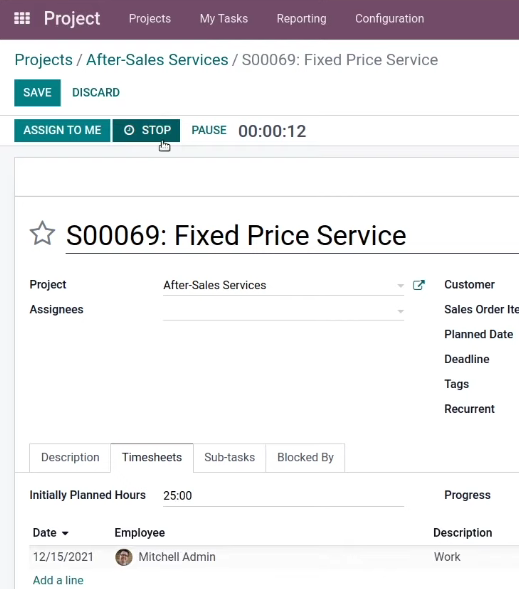Assign this task to me
This screenshot has height=589, width=519.
(62, 130)
